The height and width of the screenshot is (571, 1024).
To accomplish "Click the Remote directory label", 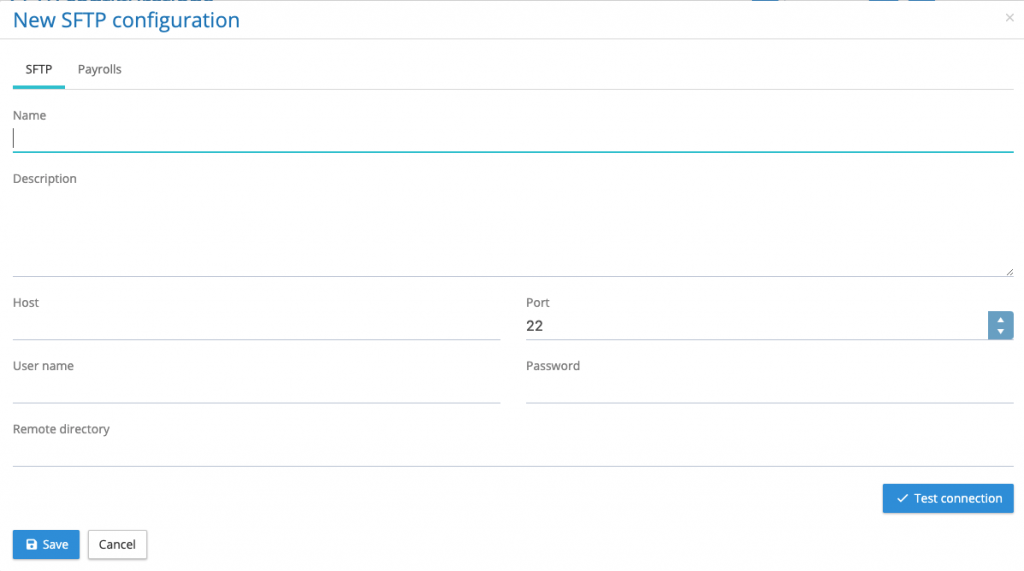I will point(61,429).
